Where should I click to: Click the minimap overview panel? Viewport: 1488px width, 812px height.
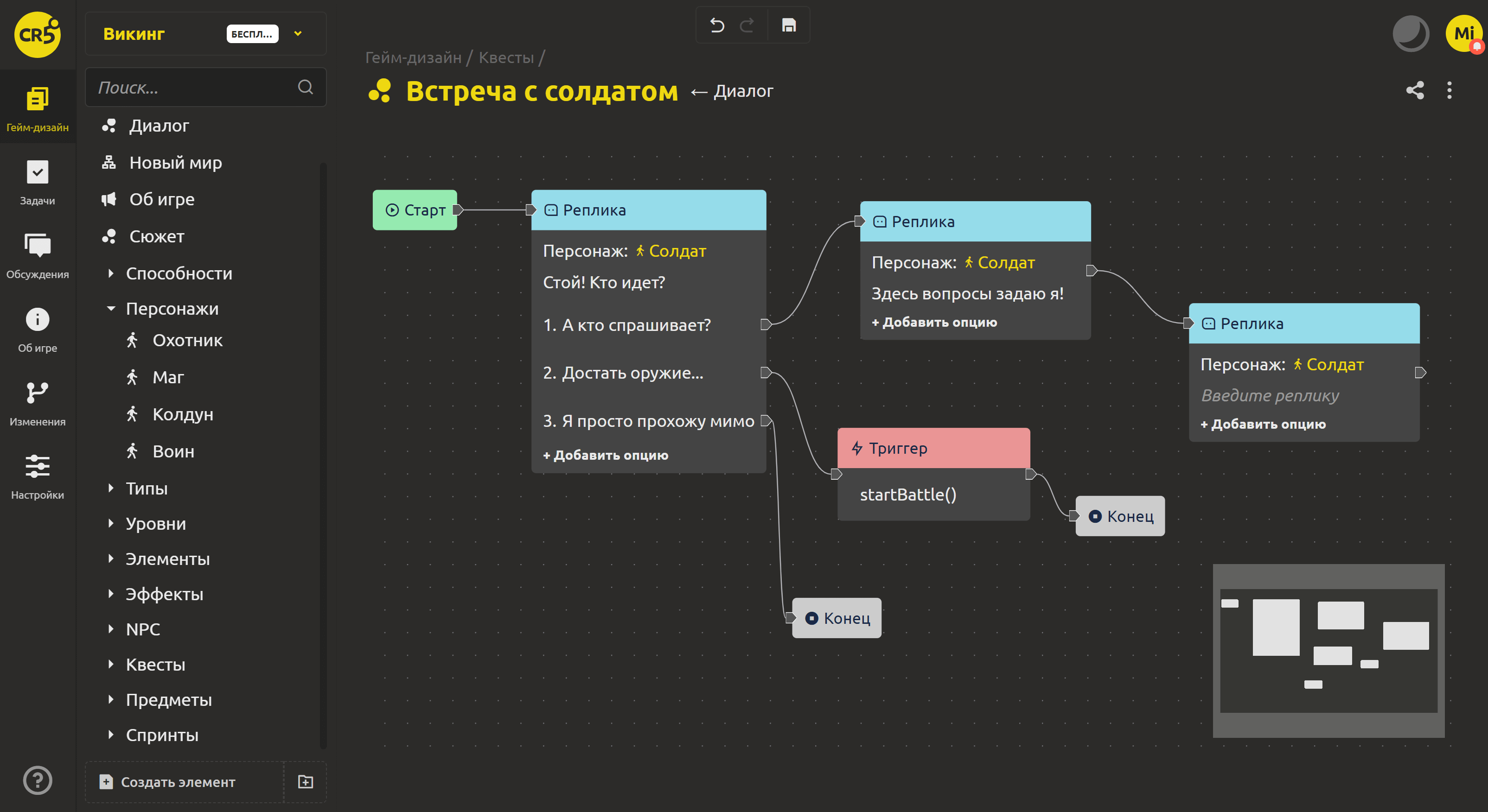(x=1328, y=650)
